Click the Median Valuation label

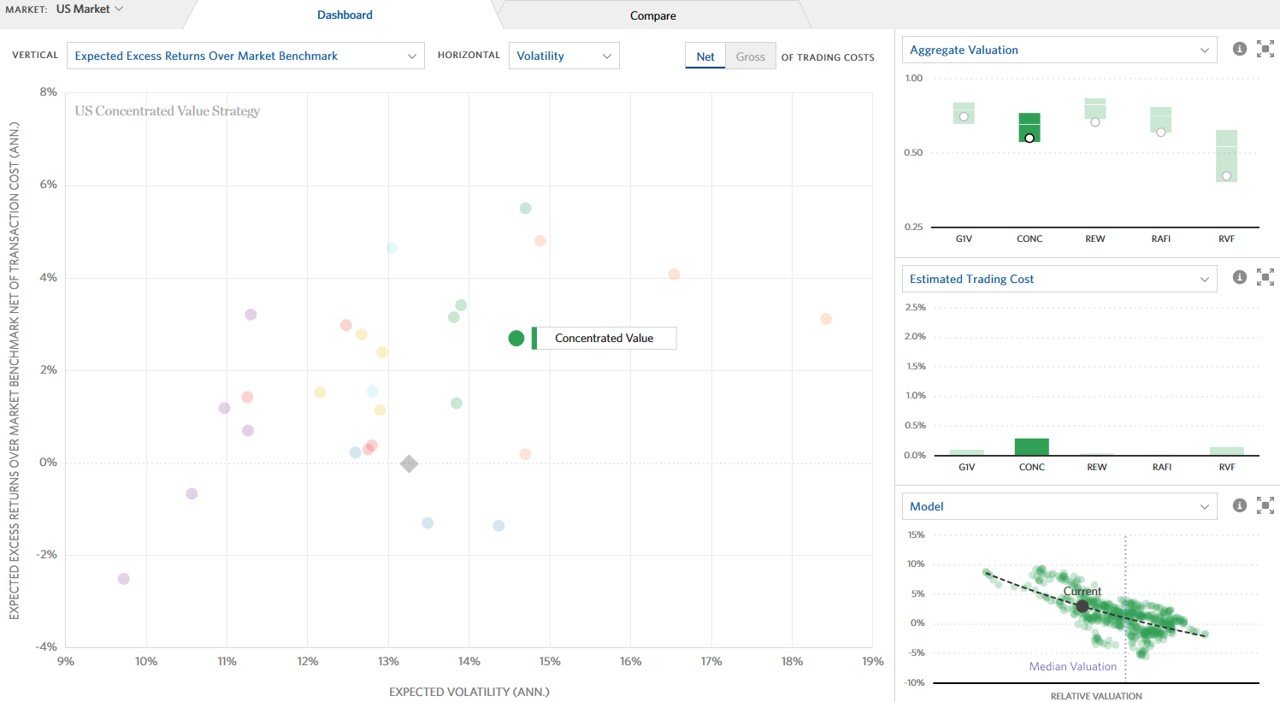tap(1073, 667)
